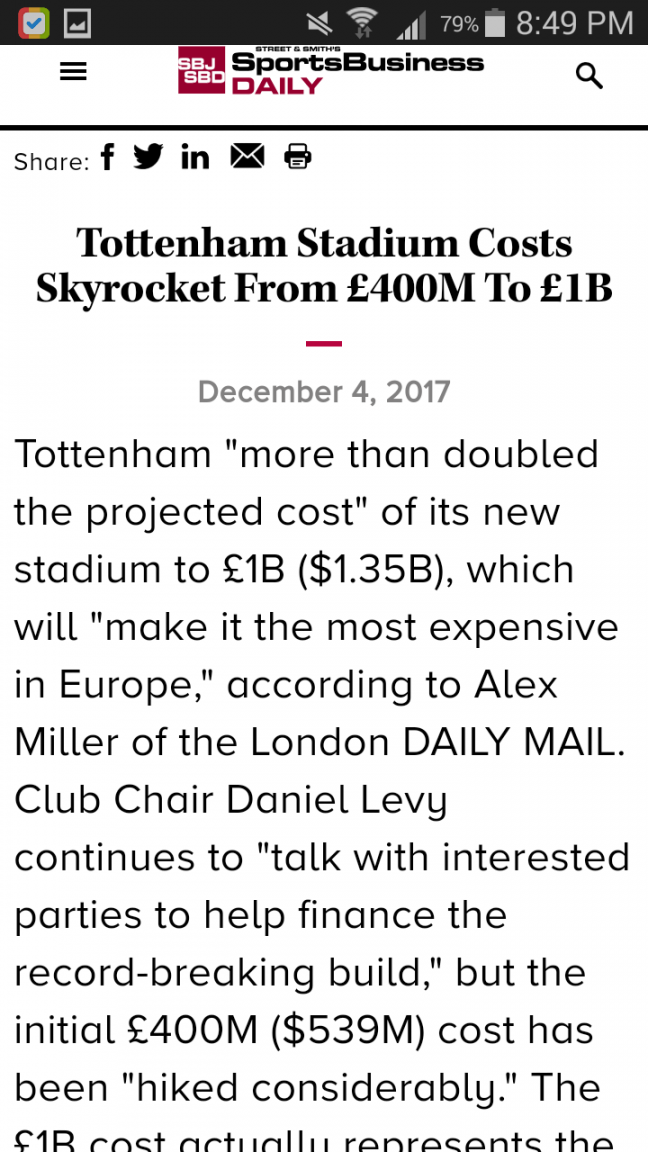Click the SportsBusiness Daily wordmark
This screenshot has height=1152, width=648.
[357, 72]
